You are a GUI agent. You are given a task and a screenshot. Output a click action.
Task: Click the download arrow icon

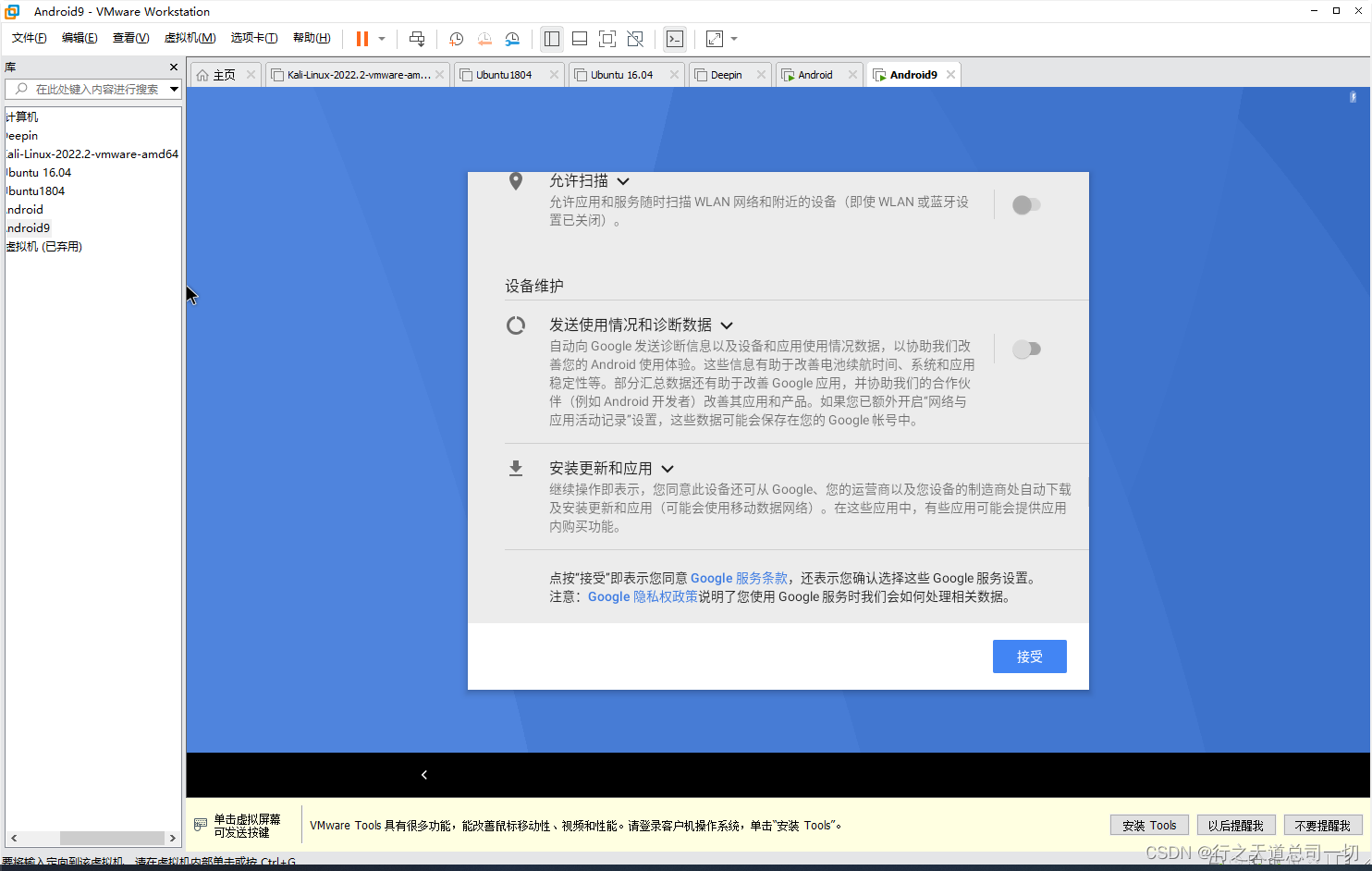tap(516, 469)
